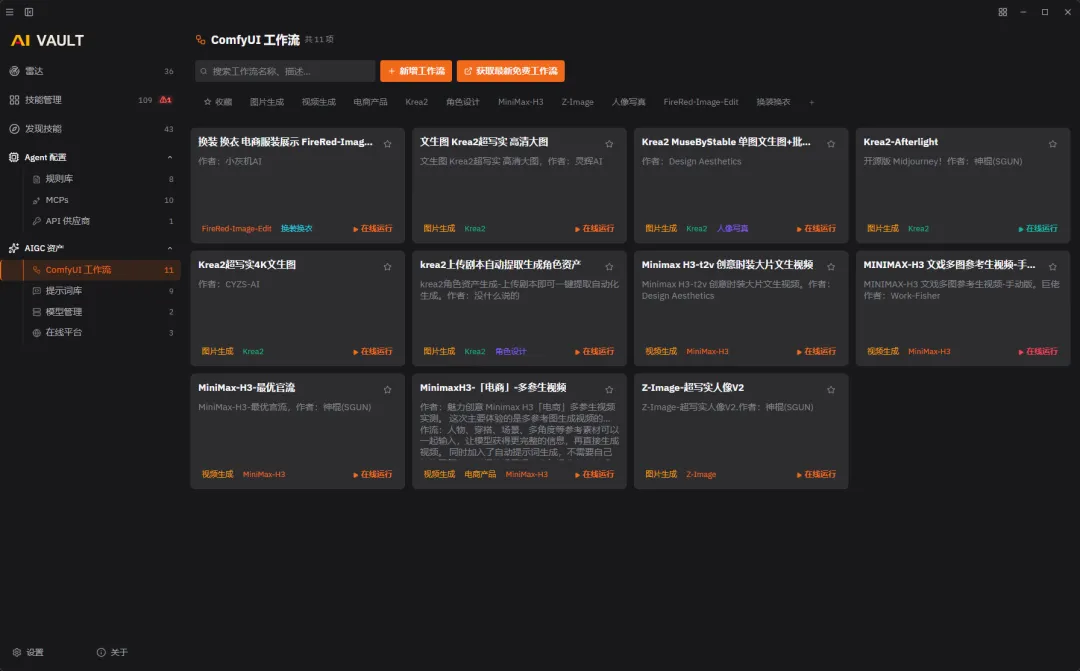The image size is (1080, 671).
Task: Collapse the Agent 配置 section
Action: 169,157
